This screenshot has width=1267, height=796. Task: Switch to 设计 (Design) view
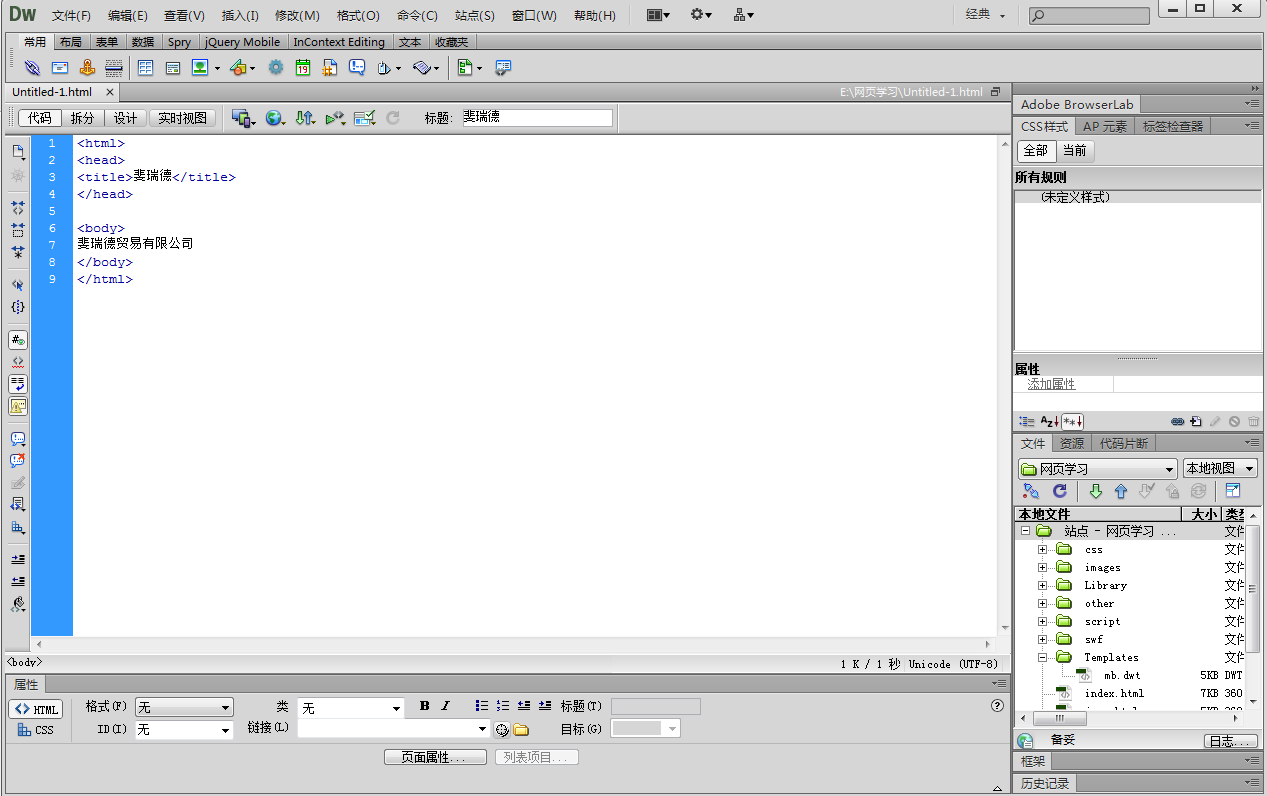coord(125,118)
